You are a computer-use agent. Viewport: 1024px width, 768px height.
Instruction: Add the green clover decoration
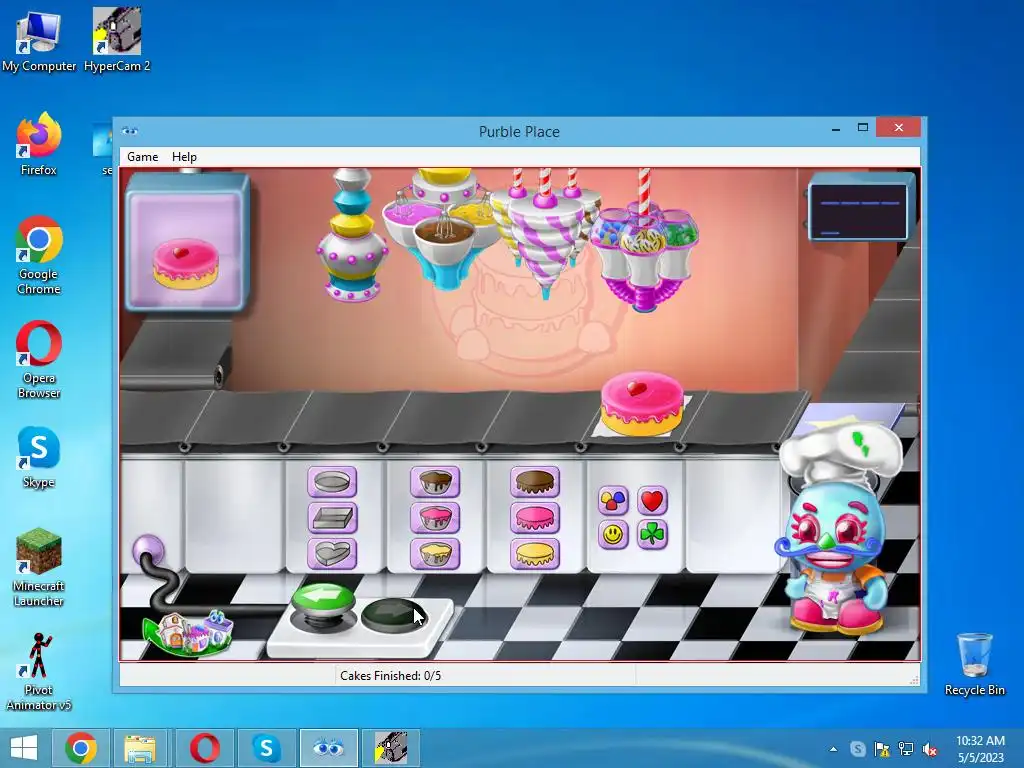(652, 535)
